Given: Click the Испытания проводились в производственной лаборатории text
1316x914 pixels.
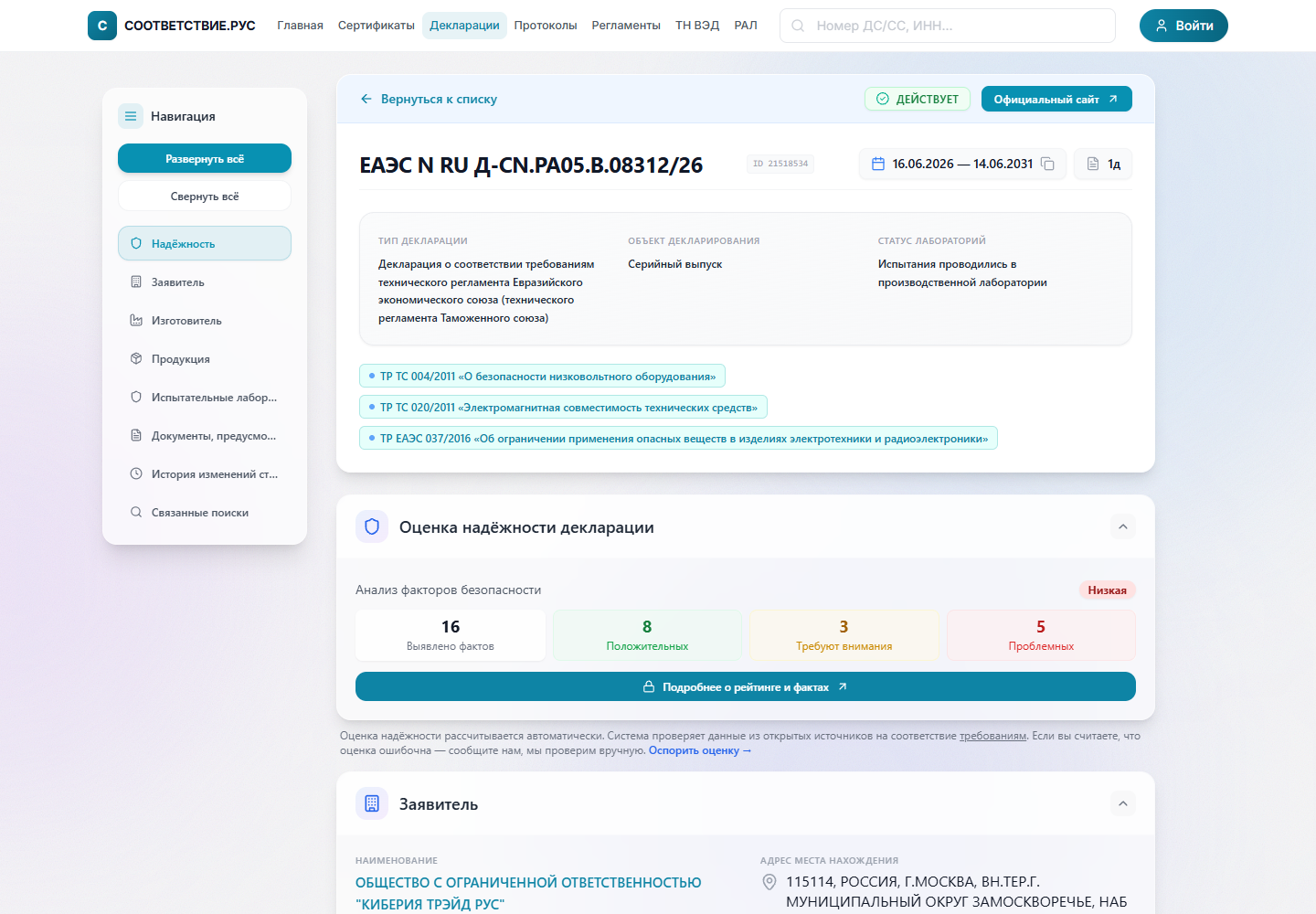Looking at the screenshot, I should 962,273.
